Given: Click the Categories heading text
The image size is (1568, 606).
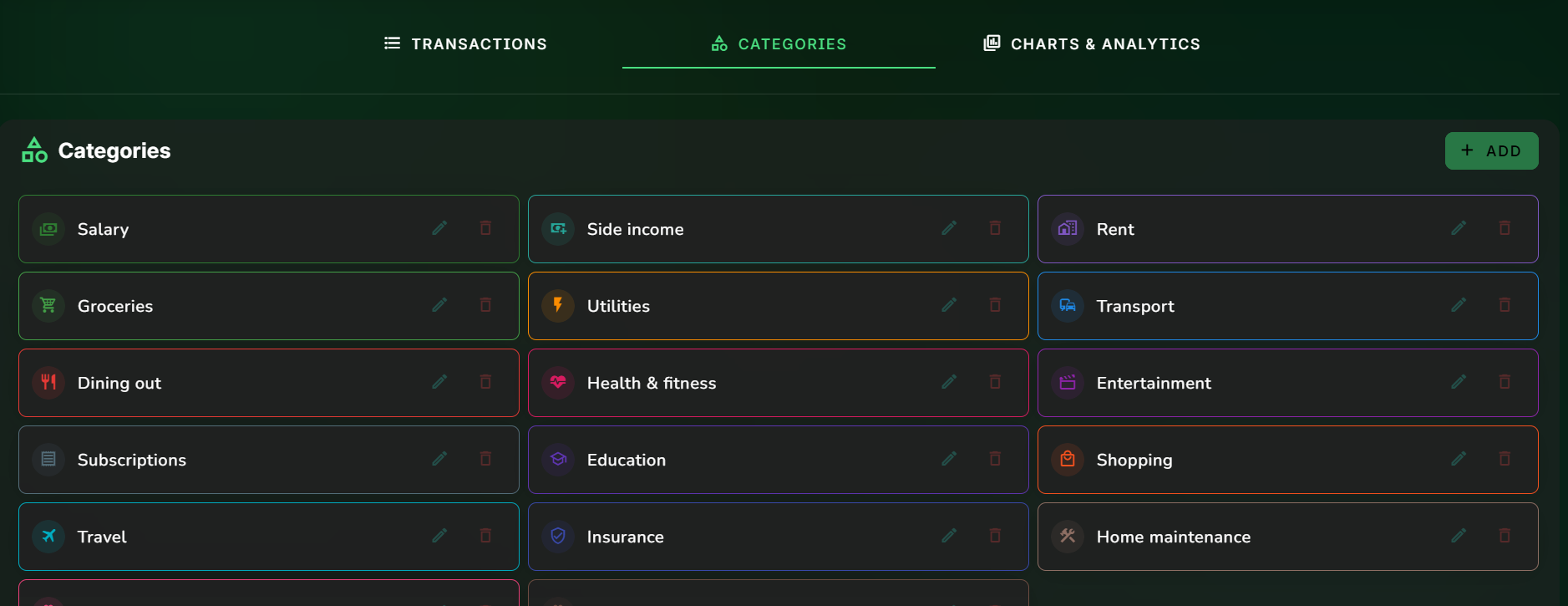Looking at the screenshot, I should click(114, 150).
